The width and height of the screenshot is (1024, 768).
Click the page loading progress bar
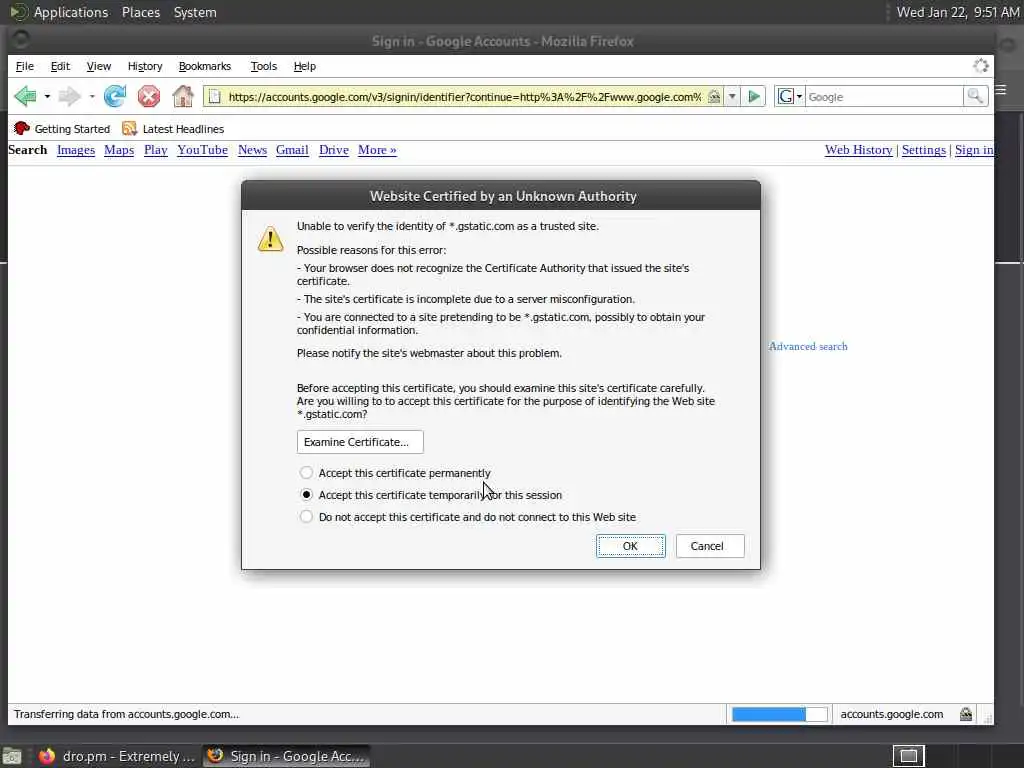coord(779,714)
